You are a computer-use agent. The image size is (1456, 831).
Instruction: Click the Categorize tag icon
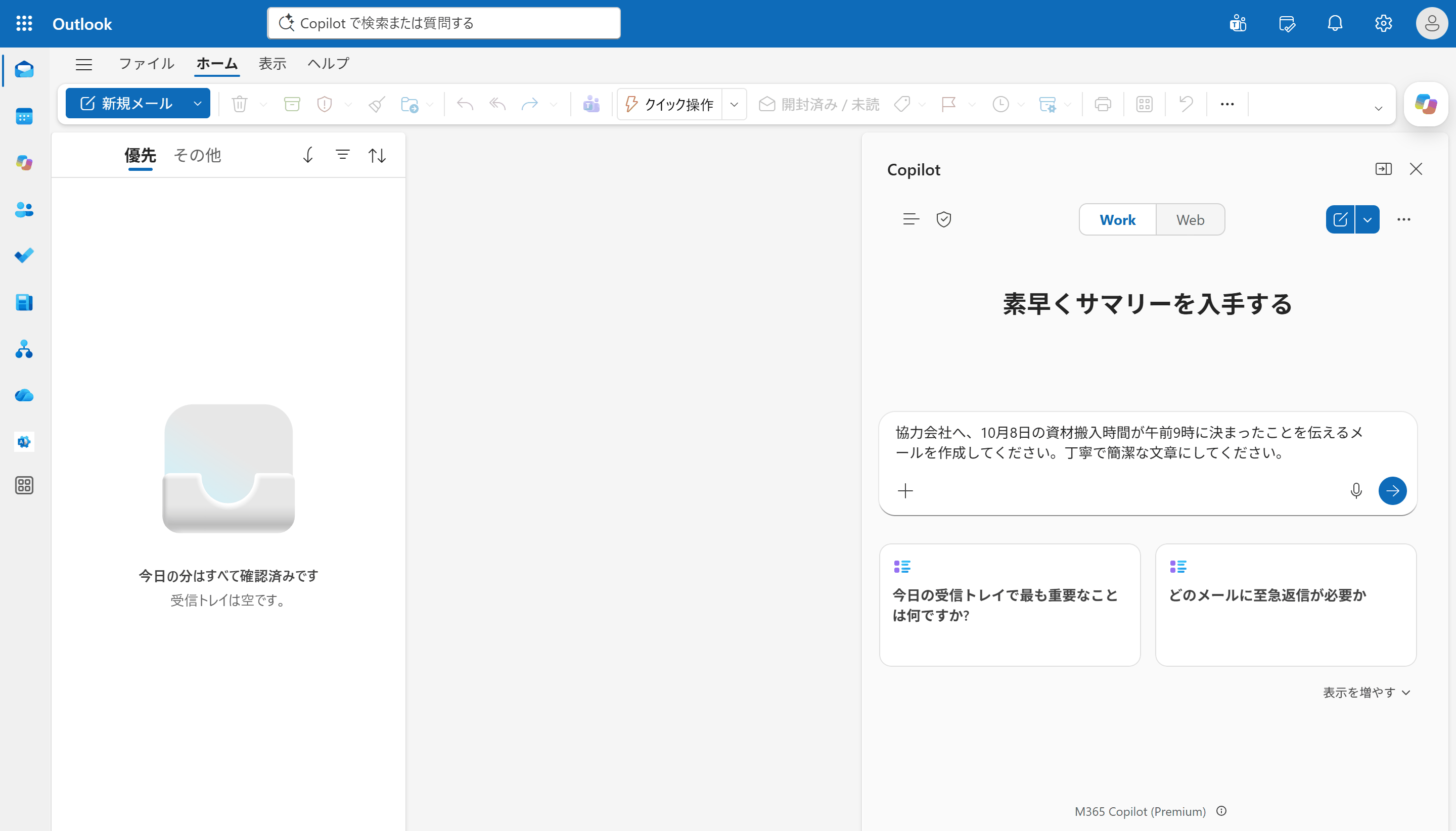pyautogui.click(x=902, y=104)
